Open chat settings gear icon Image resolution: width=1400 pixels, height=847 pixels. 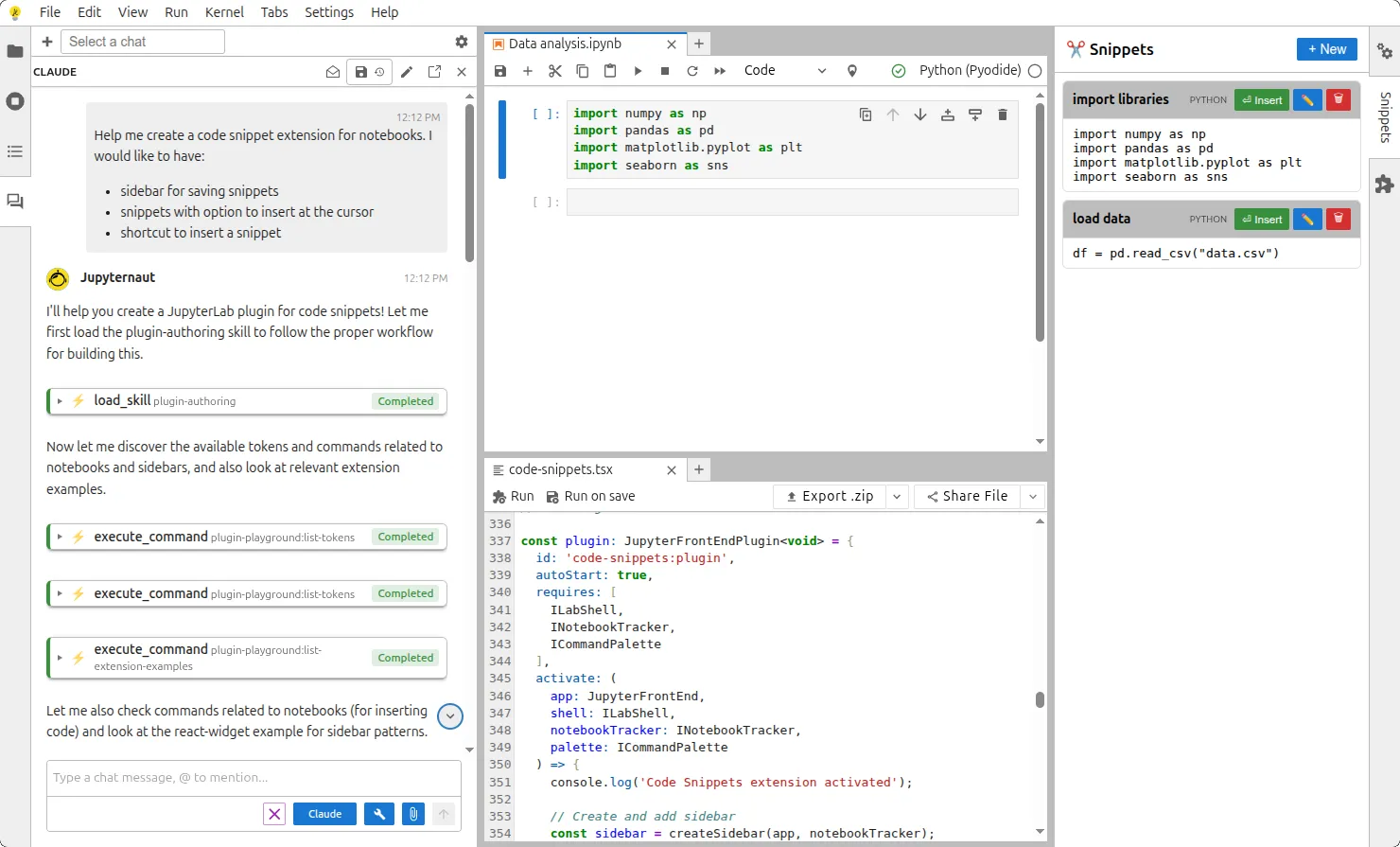point(462,42)
